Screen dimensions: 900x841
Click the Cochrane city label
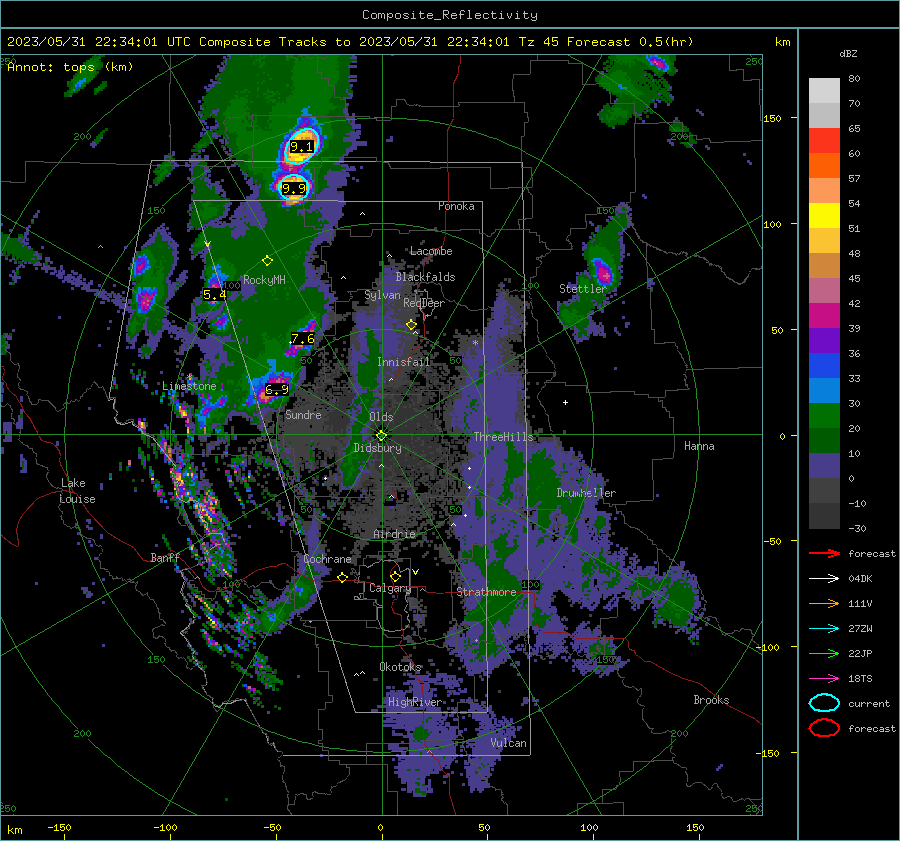tap(327, 559)
